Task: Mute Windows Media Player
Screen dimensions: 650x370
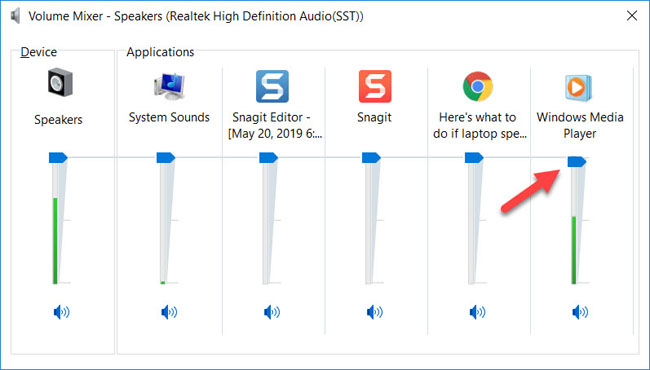Action: pyautogui.click(x=580, y=312)
